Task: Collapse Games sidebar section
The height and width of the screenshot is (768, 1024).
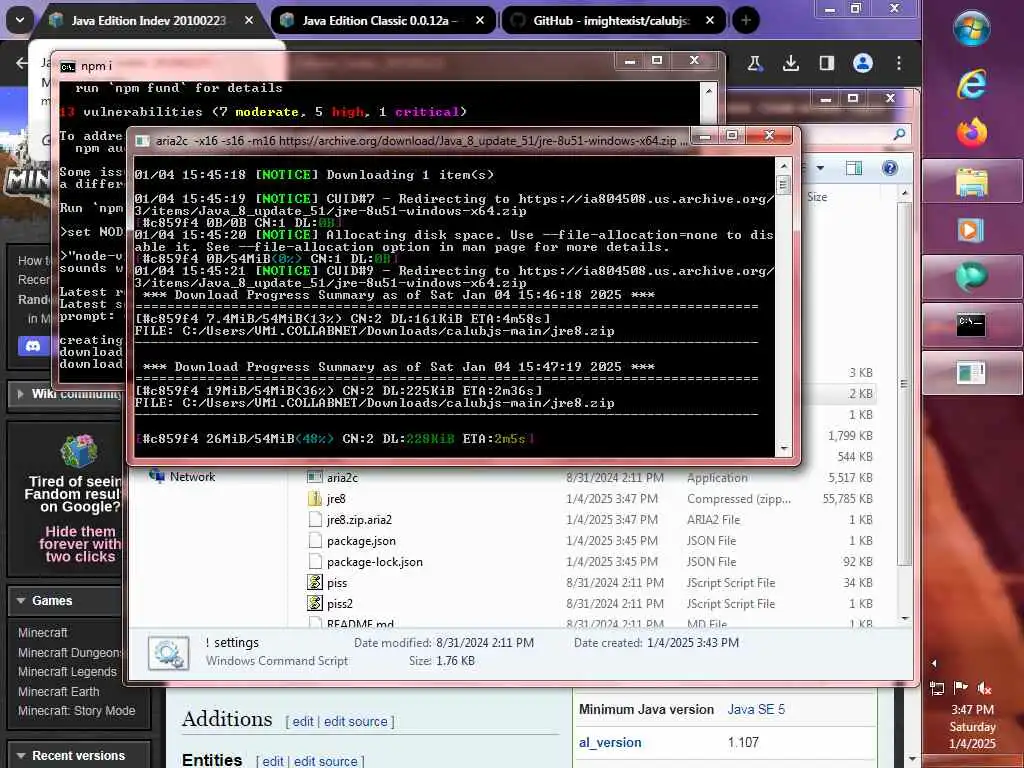Action: [x=22, y=601]
